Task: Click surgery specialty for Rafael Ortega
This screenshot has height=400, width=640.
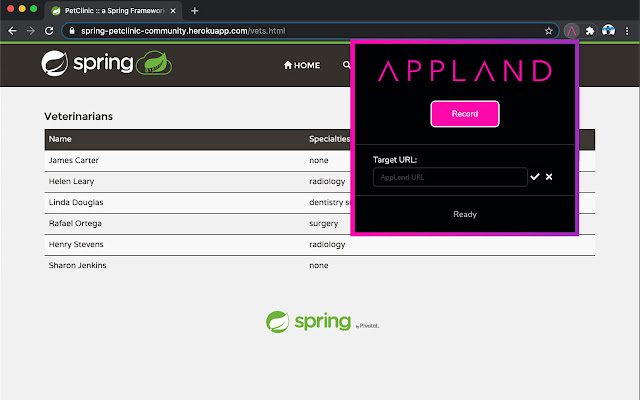Action: 324,224
